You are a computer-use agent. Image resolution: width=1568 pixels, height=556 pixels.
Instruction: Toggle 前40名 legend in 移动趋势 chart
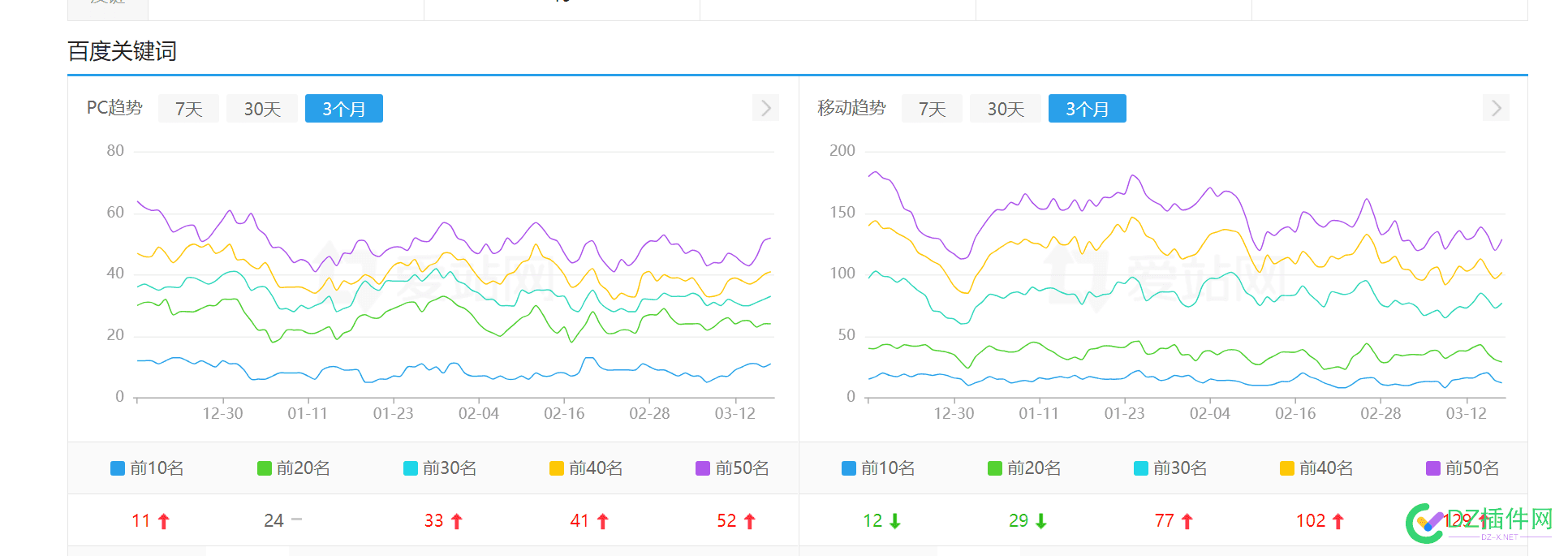tap(1316, 468)
